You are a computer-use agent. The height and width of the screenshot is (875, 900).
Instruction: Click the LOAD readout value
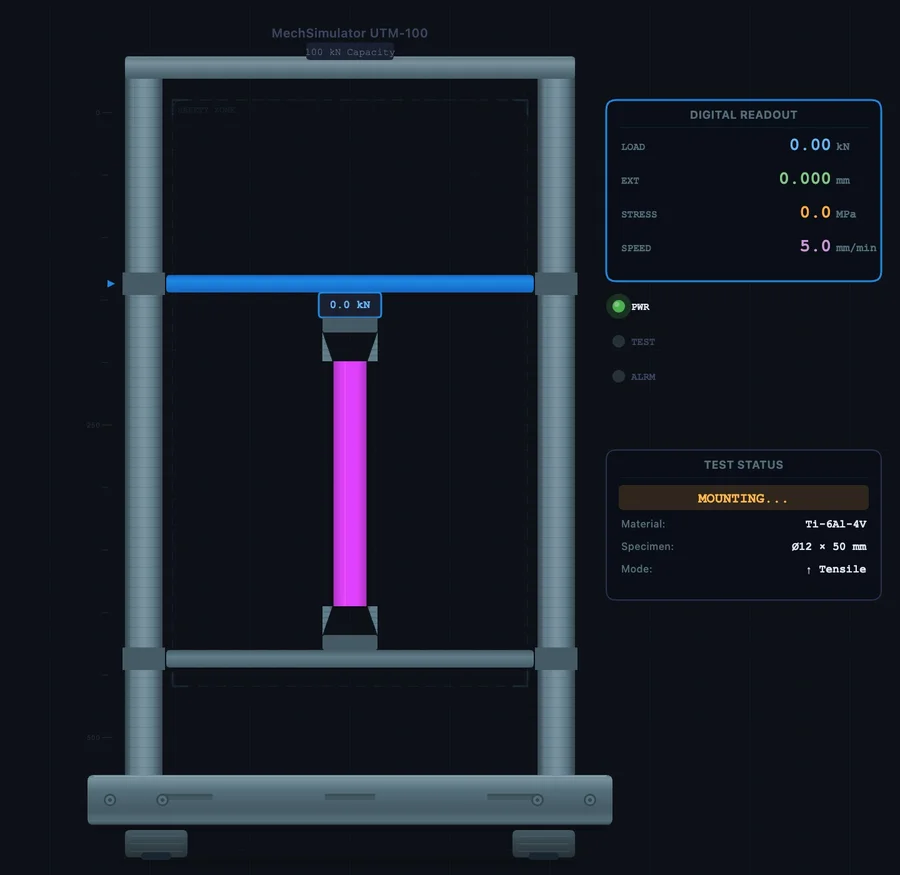[x=812, y=145]
